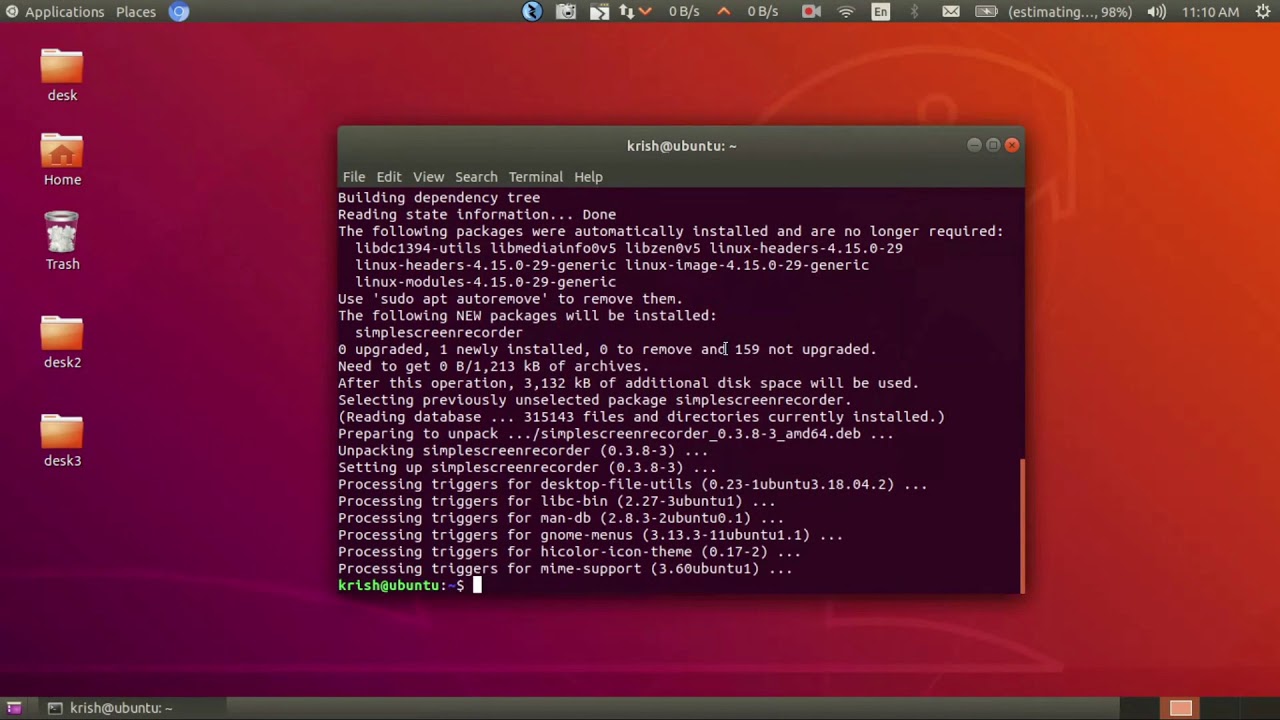Click the Applications menu logo icon
The image size is (1280, 720).
pyautogui.click(x=12, y=12)
